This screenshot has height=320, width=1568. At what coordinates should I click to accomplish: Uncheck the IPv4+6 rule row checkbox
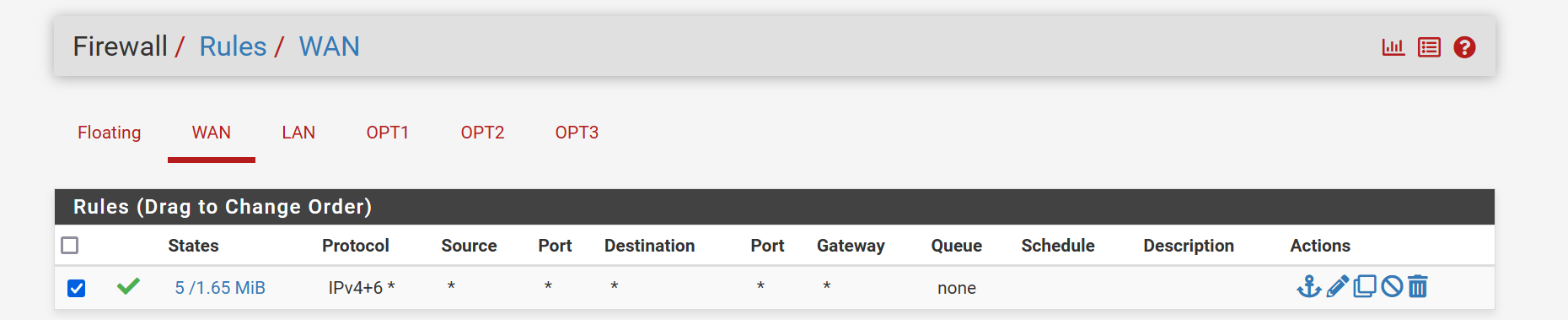click(x=76, y=289)
